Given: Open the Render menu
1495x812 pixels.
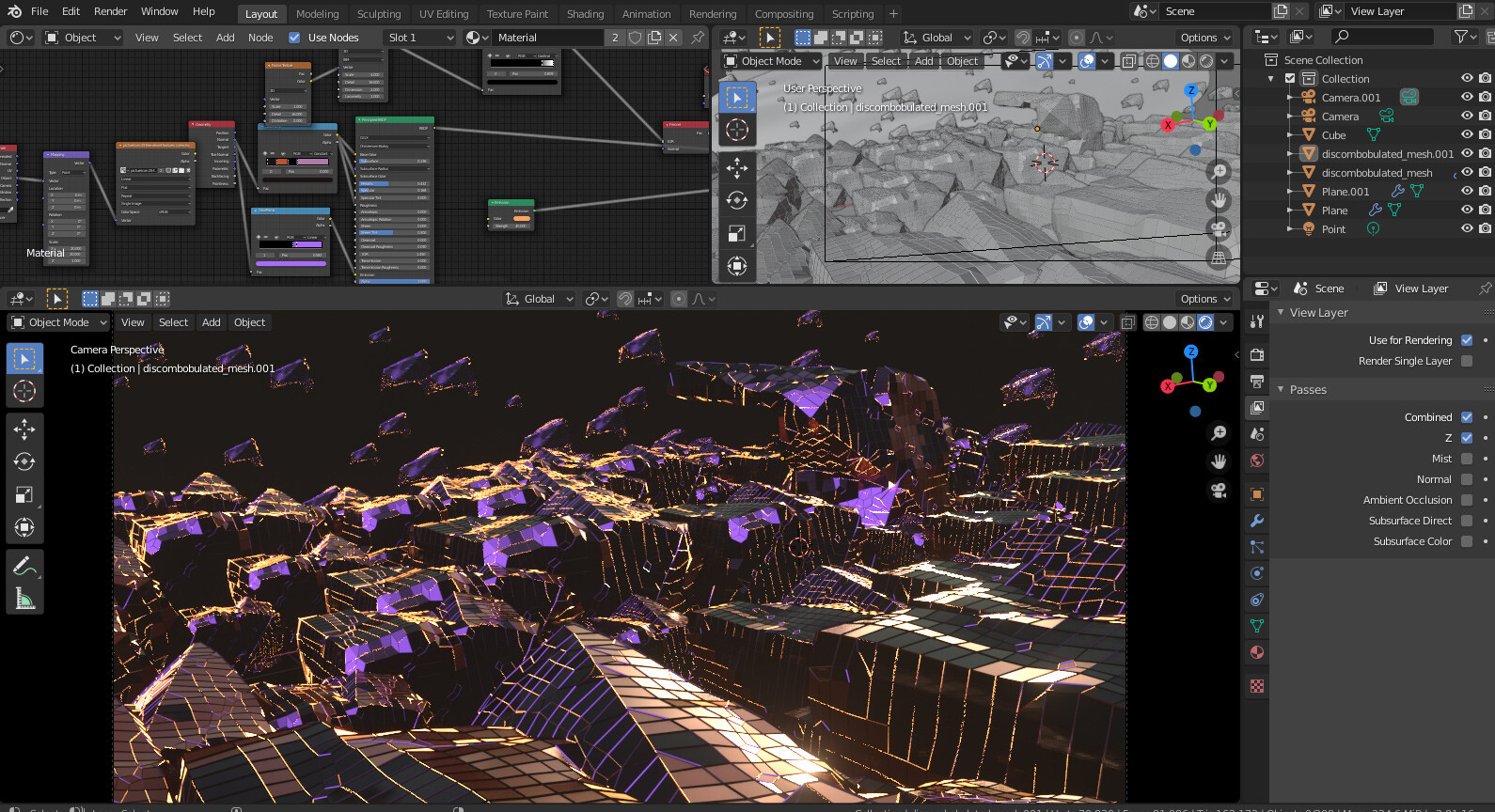Looking at the screenshot, I should click(110, 11).
